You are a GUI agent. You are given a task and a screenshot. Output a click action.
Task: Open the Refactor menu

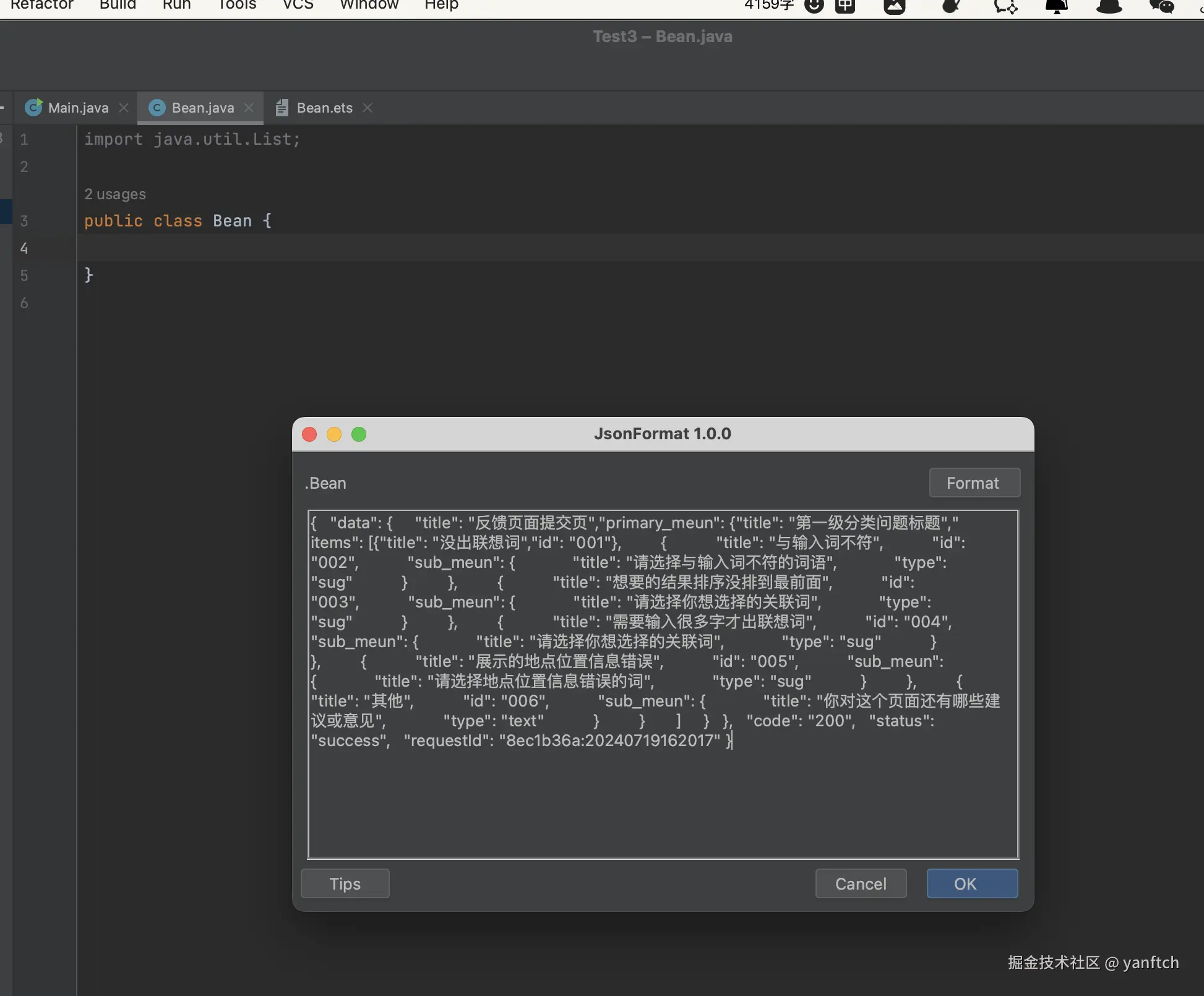coord(41,5)
